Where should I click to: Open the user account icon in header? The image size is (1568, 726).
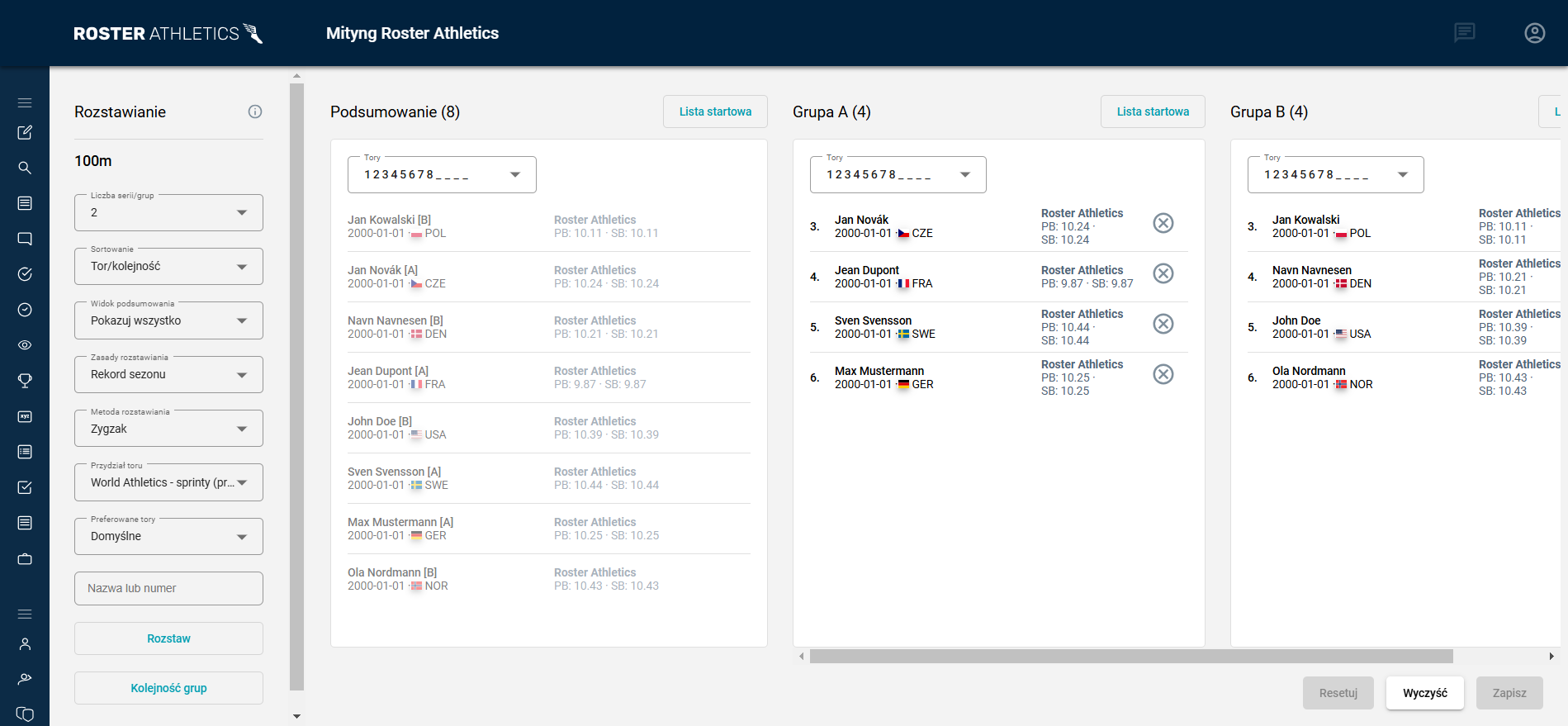1535,33
